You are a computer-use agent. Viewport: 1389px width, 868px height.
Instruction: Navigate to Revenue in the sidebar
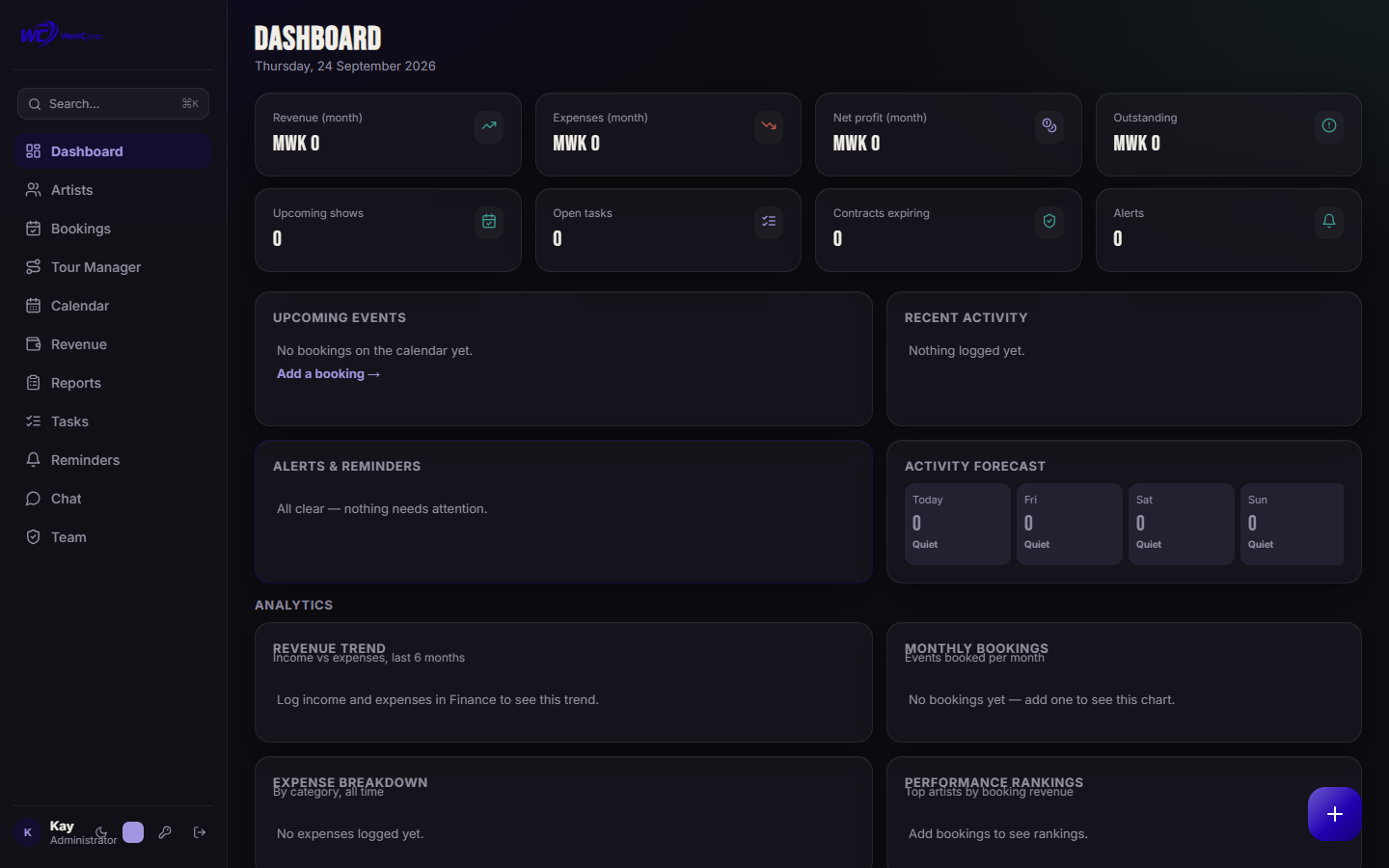[x=113, y=344]
